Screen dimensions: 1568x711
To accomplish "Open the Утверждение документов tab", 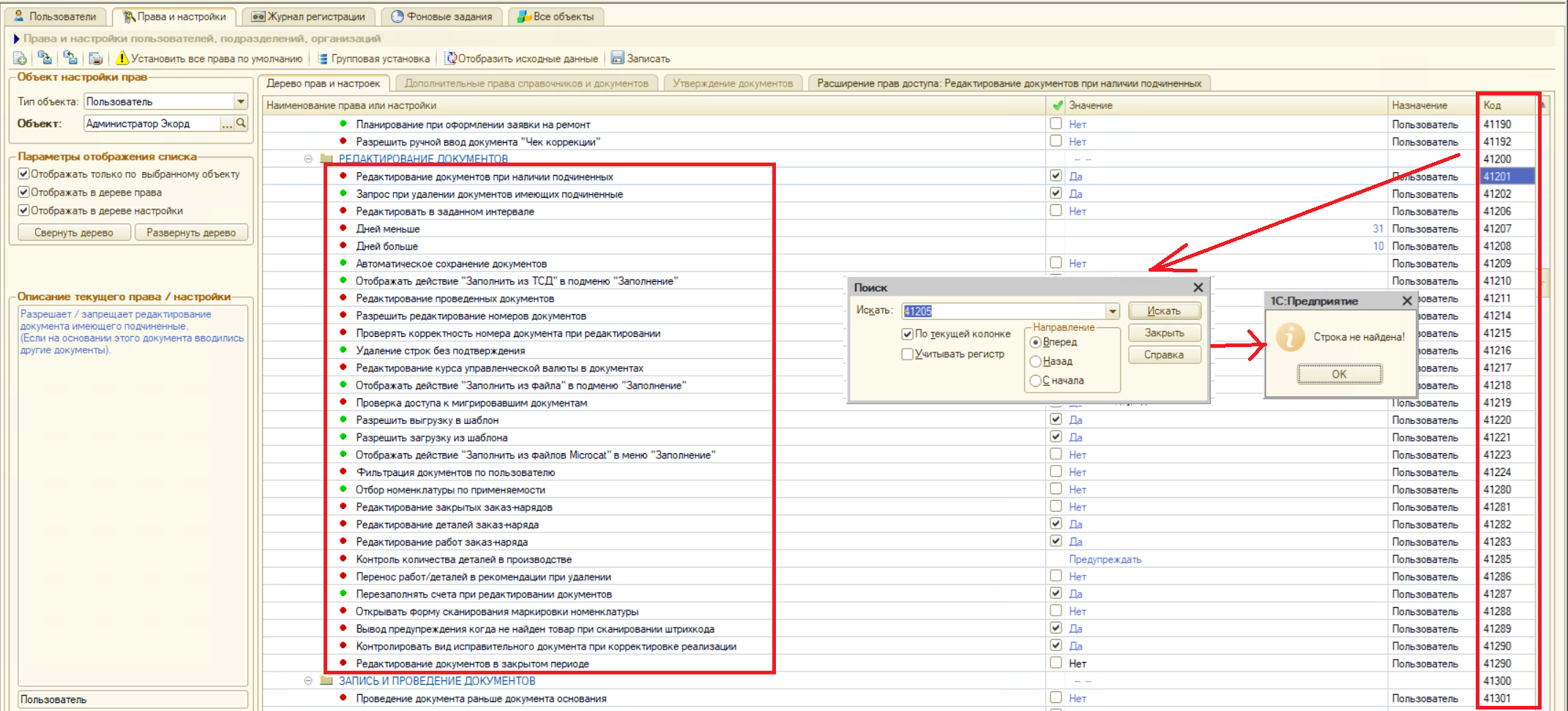I will pyautogui.click(x=732, y=83).
